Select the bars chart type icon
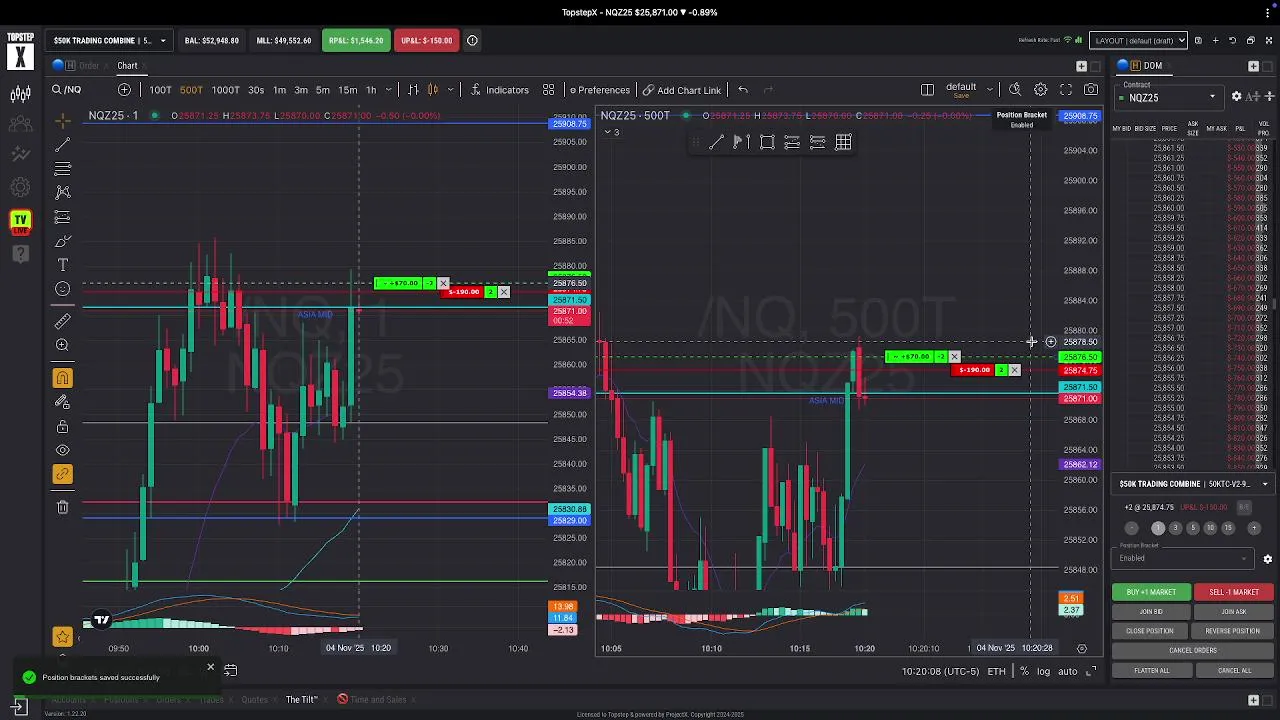The height and width of the screenshot is (720, 1280). pyautogui.click(x=413, y=90)
